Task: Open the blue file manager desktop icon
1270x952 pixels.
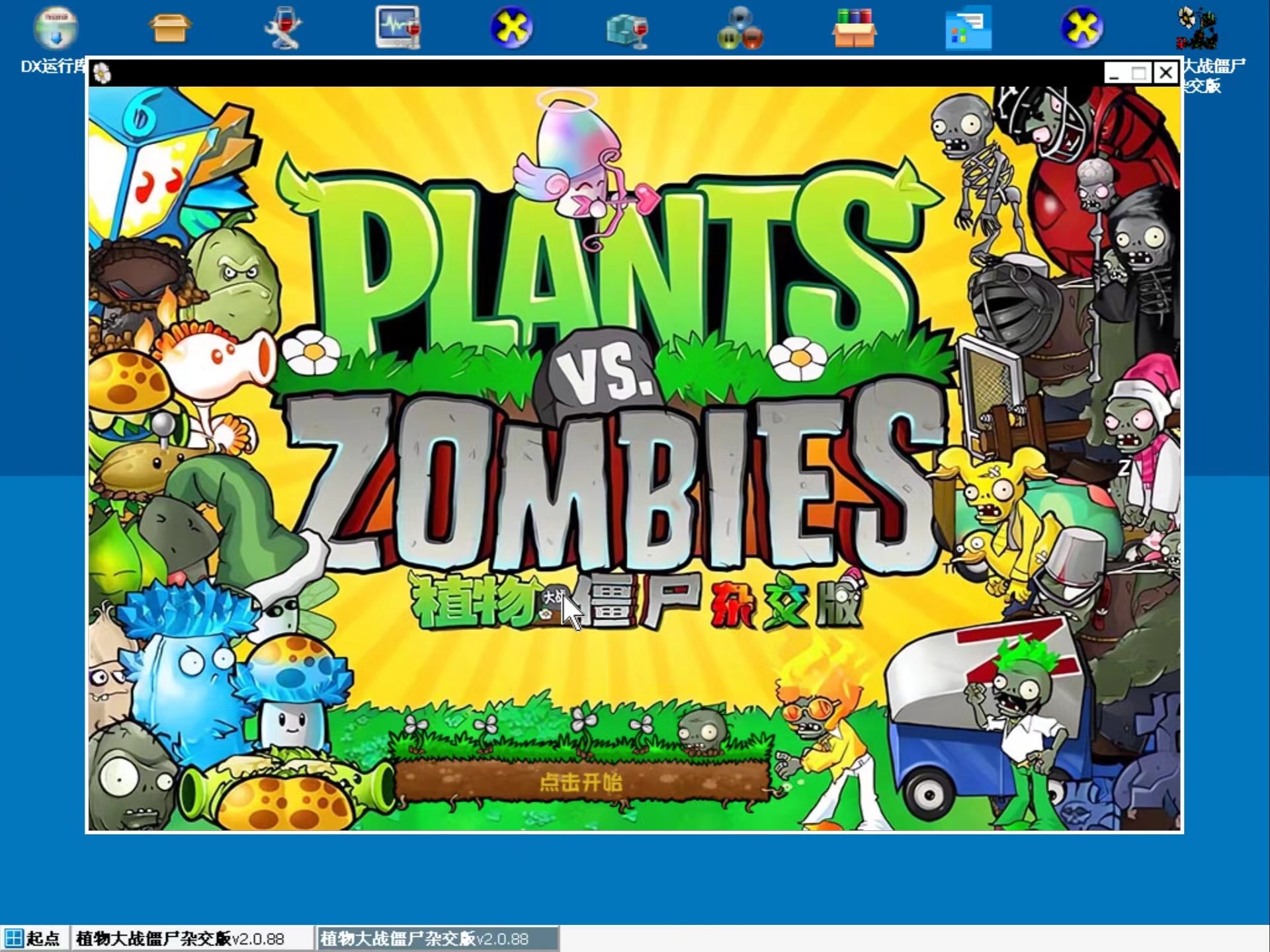Action: click(968, 28)
